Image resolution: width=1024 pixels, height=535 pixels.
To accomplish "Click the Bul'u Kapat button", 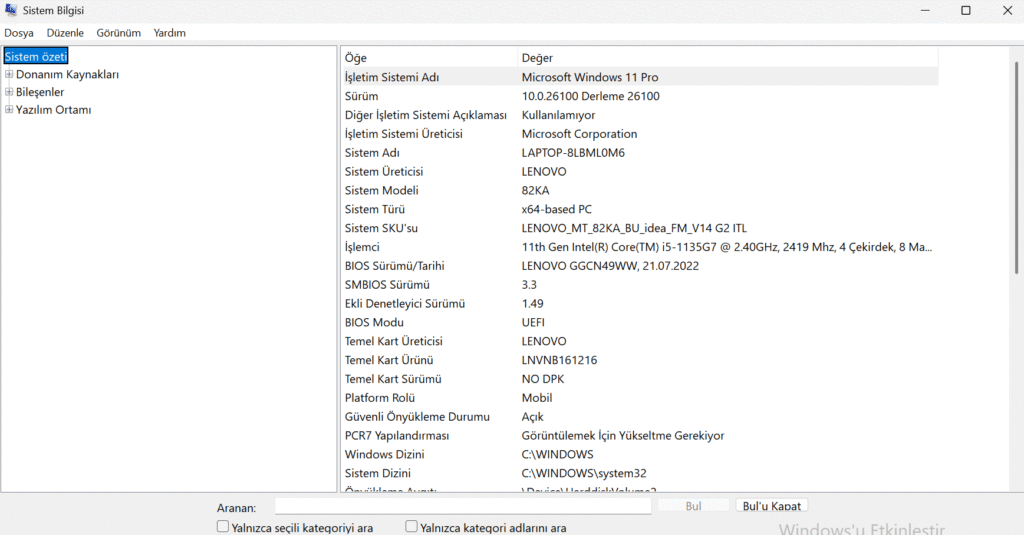I will click(771, 507).
